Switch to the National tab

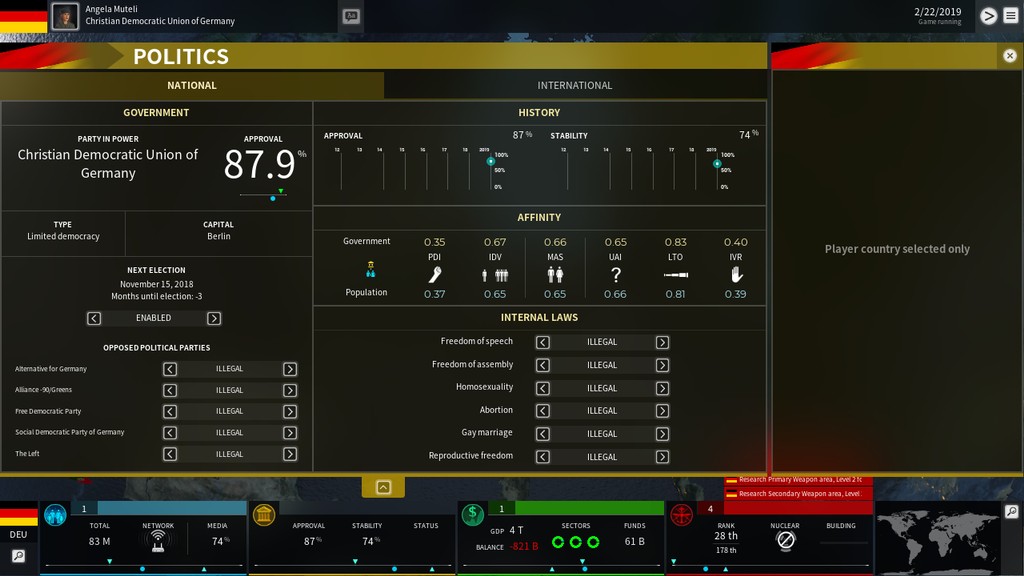pyautogui.click(x=191, y=85)
